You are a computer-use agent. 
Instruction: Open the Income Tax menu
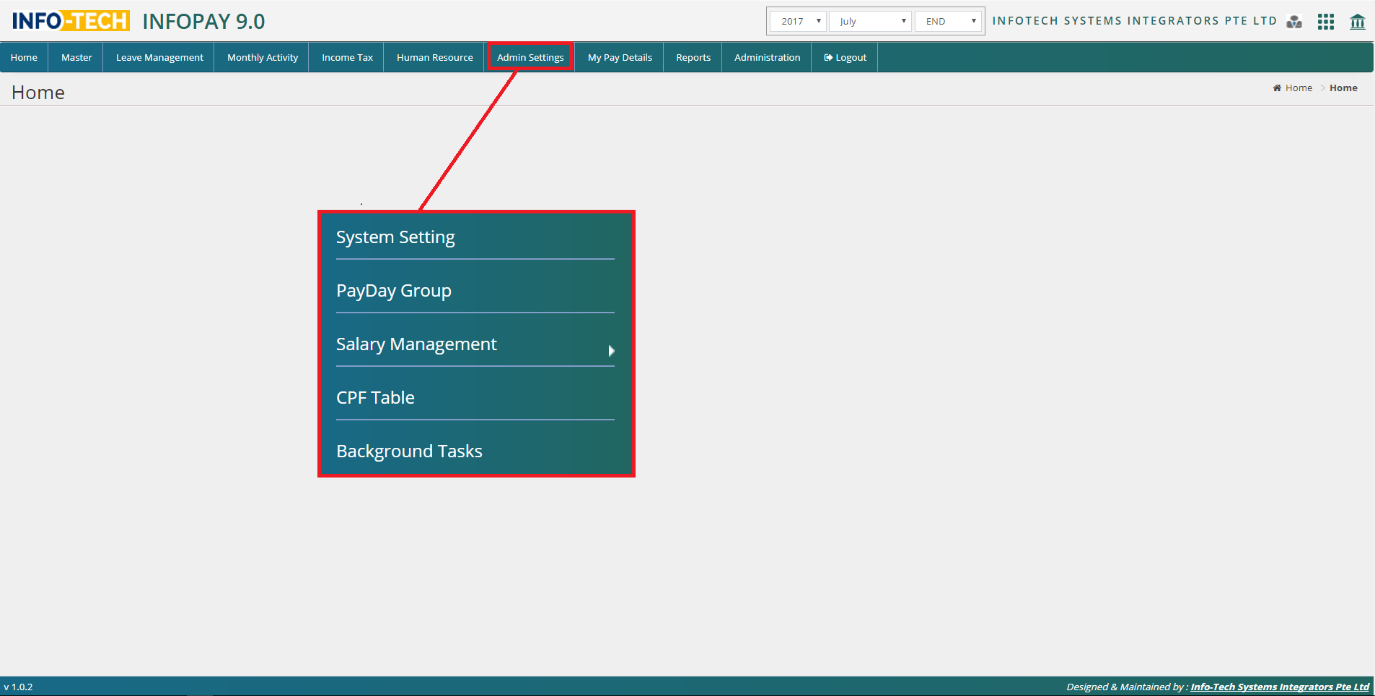[347, 58]
